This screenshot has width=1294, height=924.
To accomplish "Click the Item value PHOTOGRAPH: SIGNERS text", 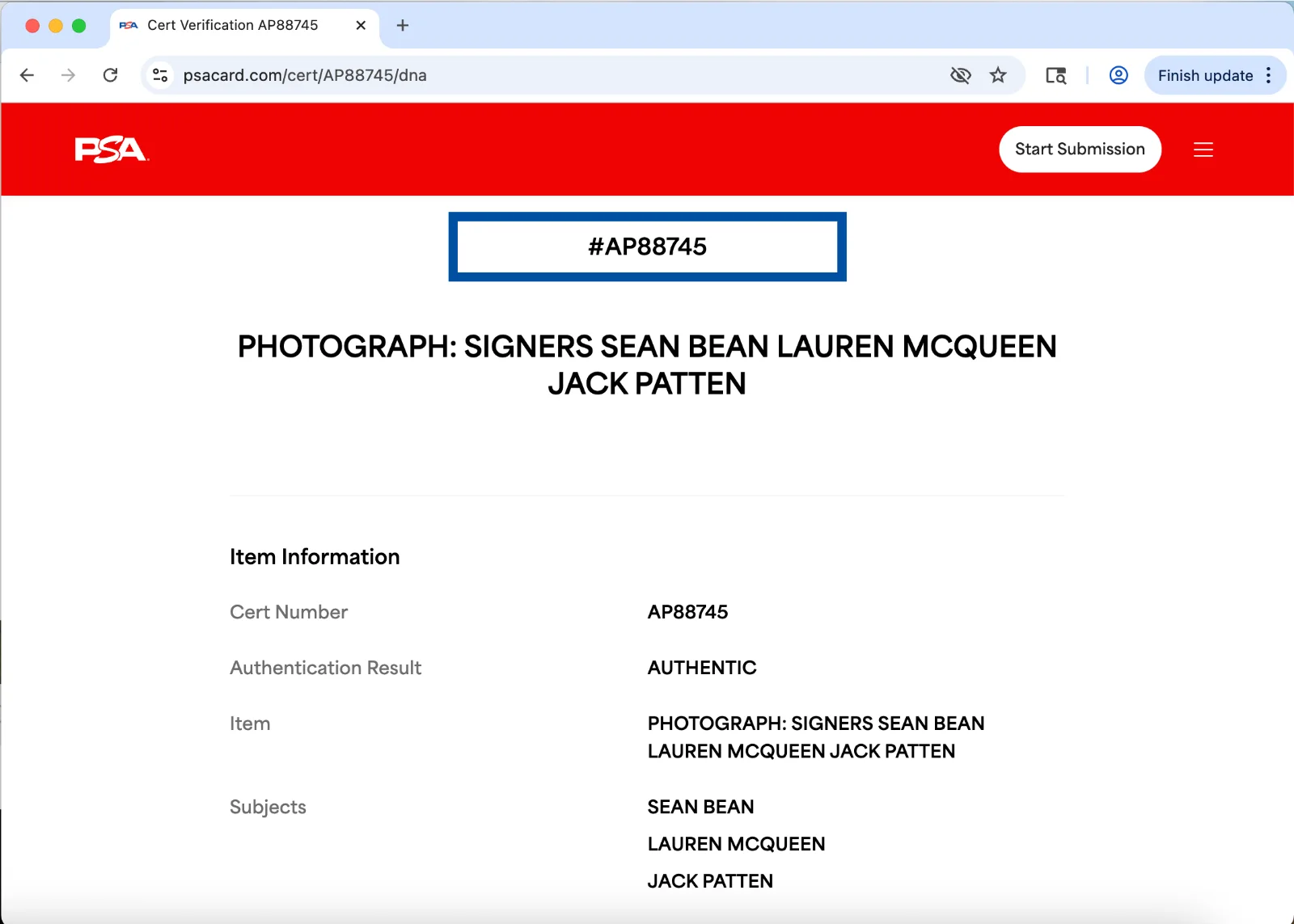I will coord(816,737).
